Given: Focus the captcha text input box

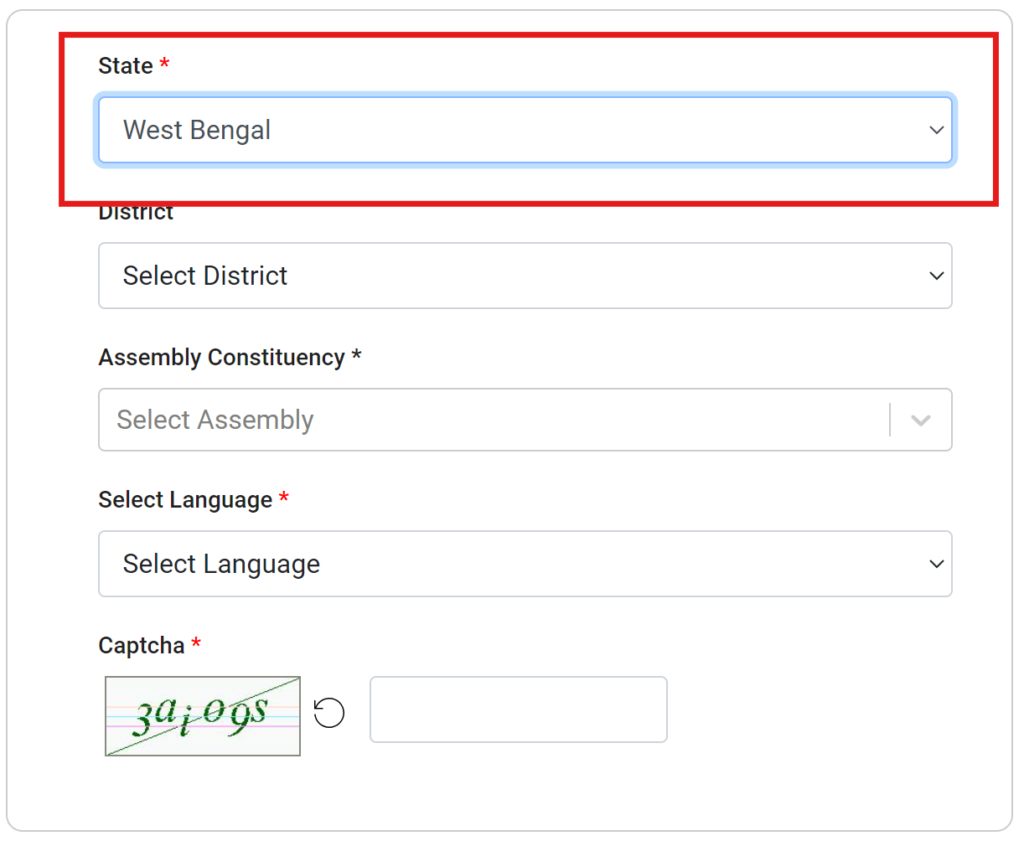Looking at the screenshot, I should pos(518,709).
